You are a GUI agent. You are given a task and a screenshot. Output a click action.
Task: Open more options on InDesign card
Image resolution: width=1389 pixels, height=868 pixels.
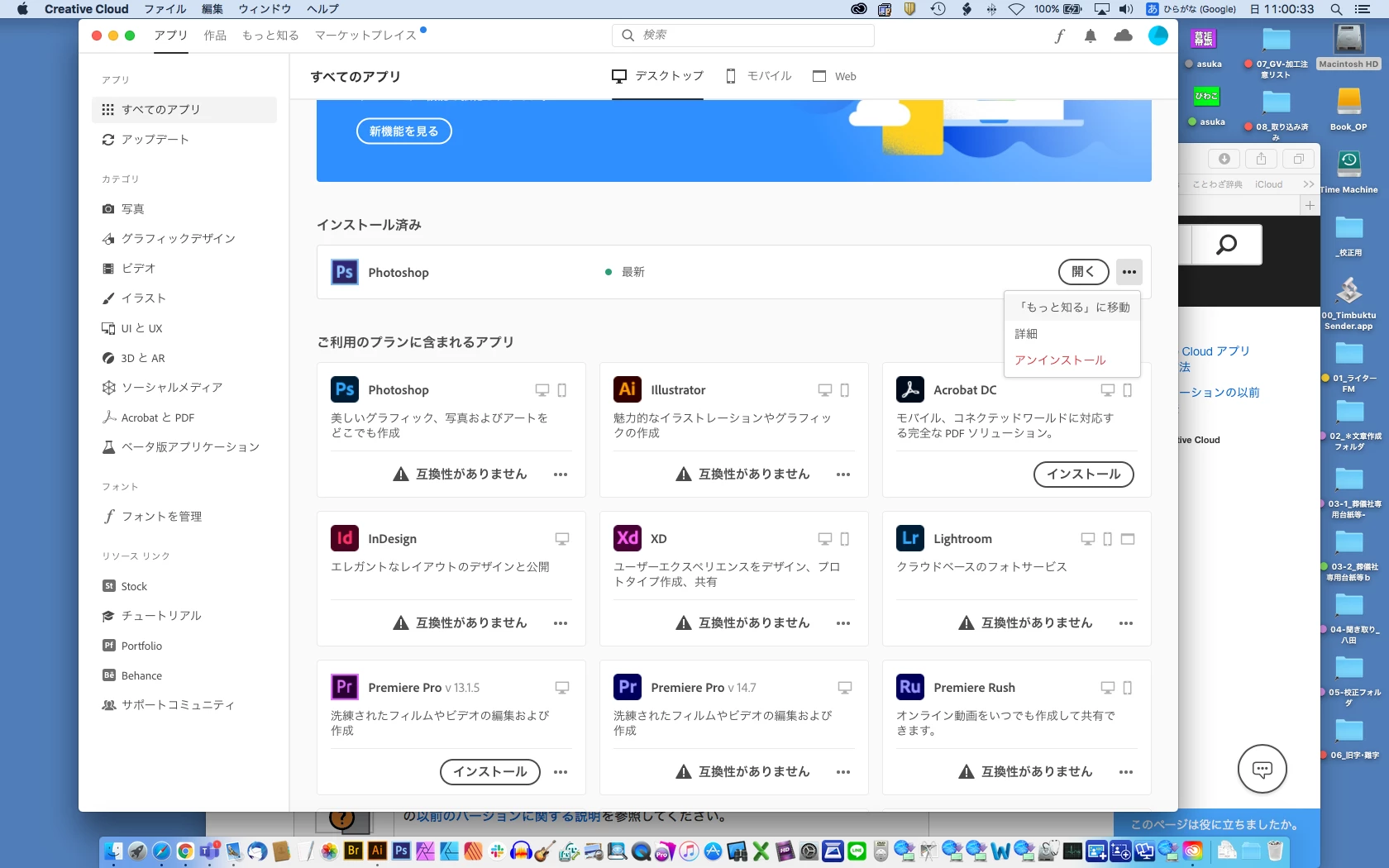pos(561,623)
